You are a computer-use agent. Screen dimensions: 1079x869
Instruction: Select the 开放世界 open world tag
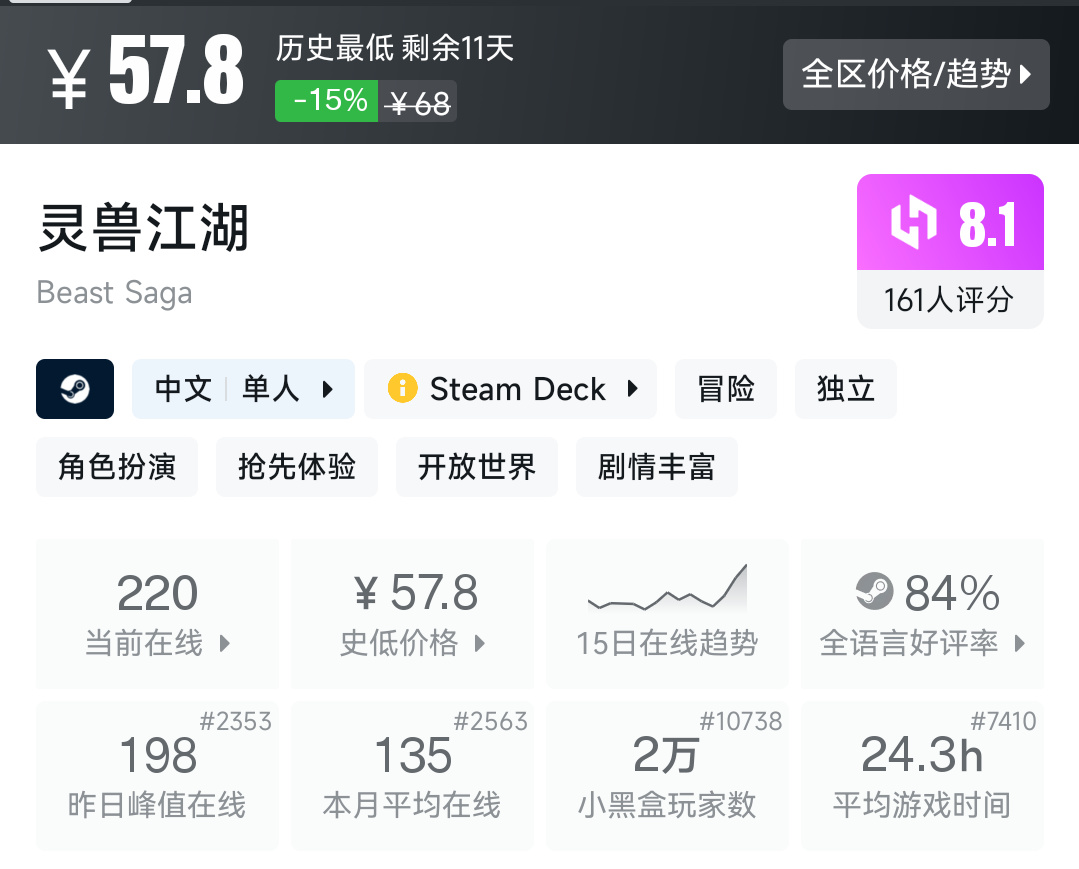[x=477, y=467]
